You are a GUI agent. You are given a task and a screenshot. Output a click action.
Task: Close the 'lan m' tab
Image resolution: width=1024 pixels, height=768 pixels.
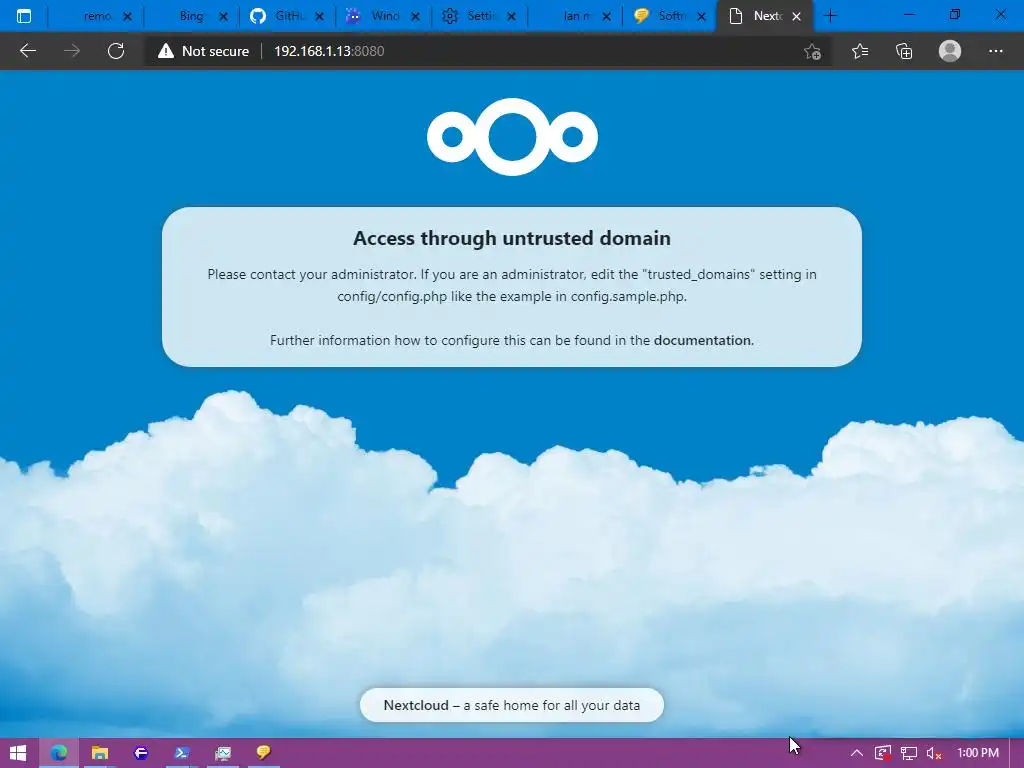(x=607, y=17)
